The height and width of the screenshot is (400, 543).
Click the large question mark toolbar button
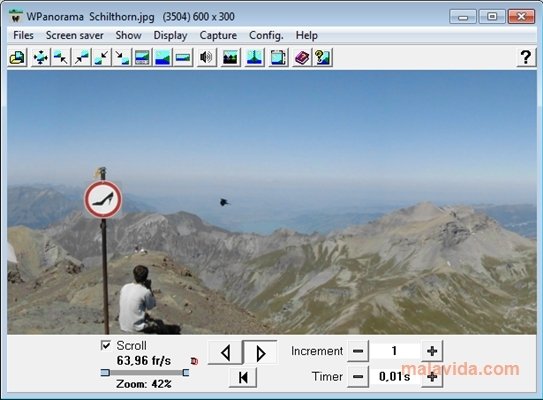point(526,57)
